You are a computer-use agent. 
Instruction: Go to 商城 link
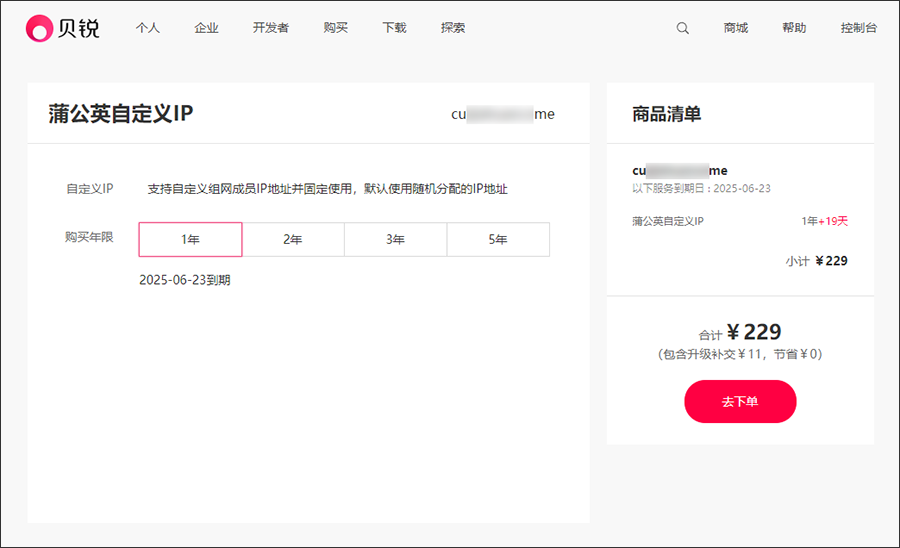pyautogui.click(x=736, y=28)
